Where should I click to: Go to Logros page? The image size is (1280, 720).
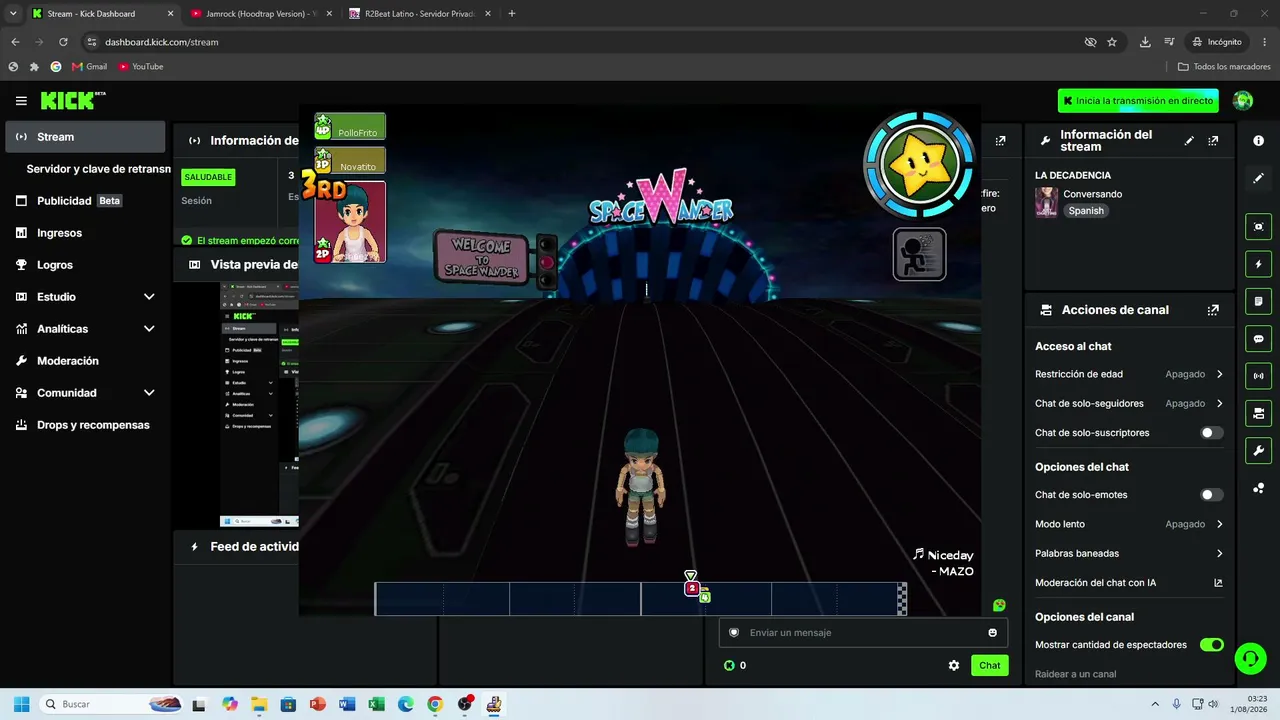click(85, 265)
